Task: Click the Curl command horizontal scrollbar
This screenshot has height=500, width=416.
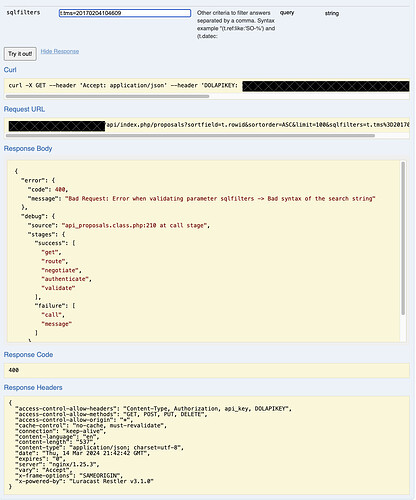Action: coord(107,96)
